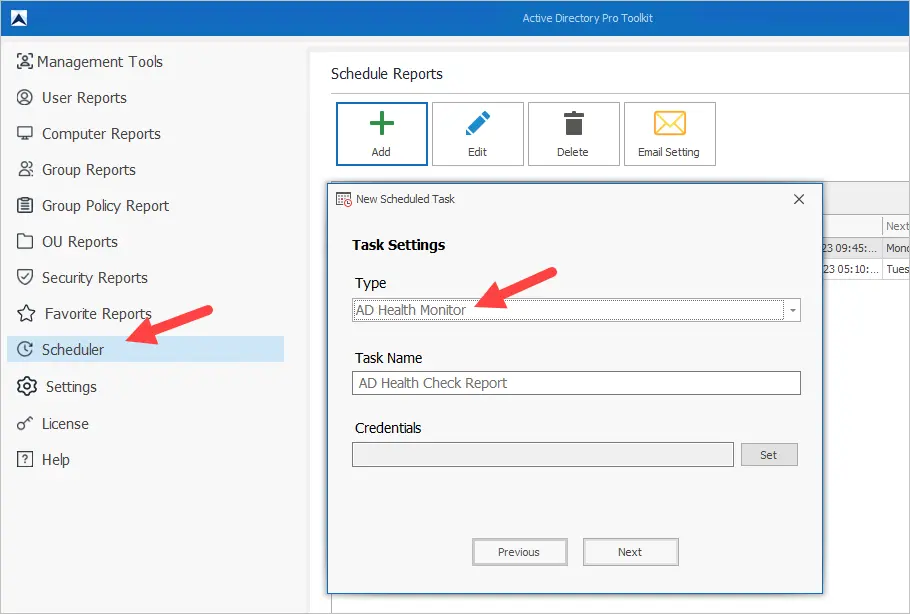Viewport: 910px width, 614px height.
Task: Click the Credentials text field
Action: click(x=543, y=454)
